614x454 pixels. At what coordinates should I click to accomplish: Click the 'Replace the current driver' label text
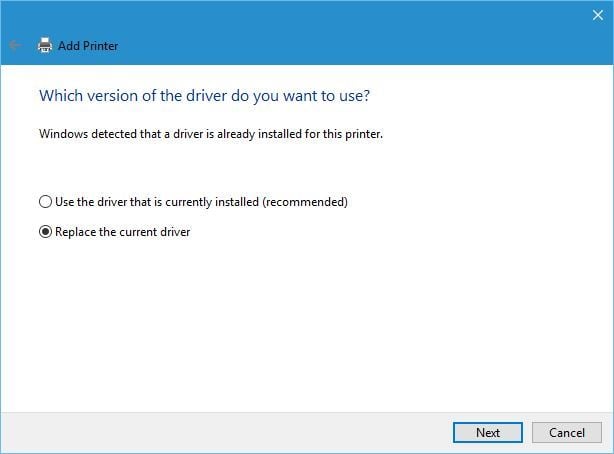123,232
